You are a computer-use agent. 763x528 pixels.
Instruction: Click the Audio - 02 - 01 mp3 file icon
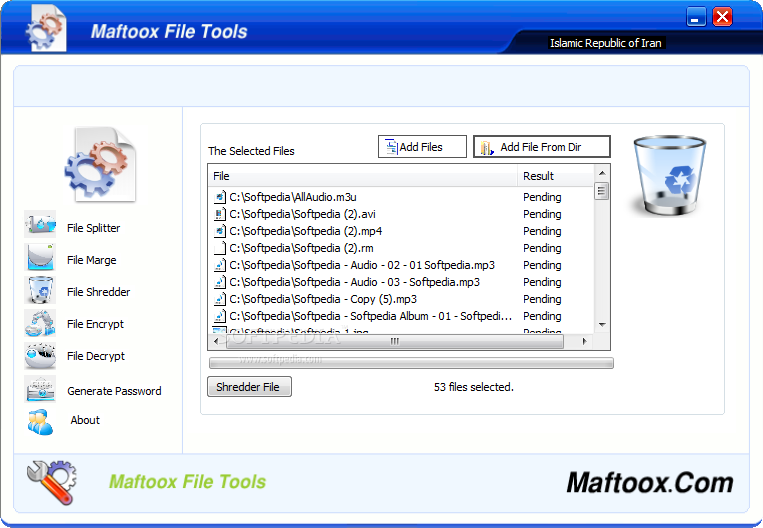[x=220, y=265]
